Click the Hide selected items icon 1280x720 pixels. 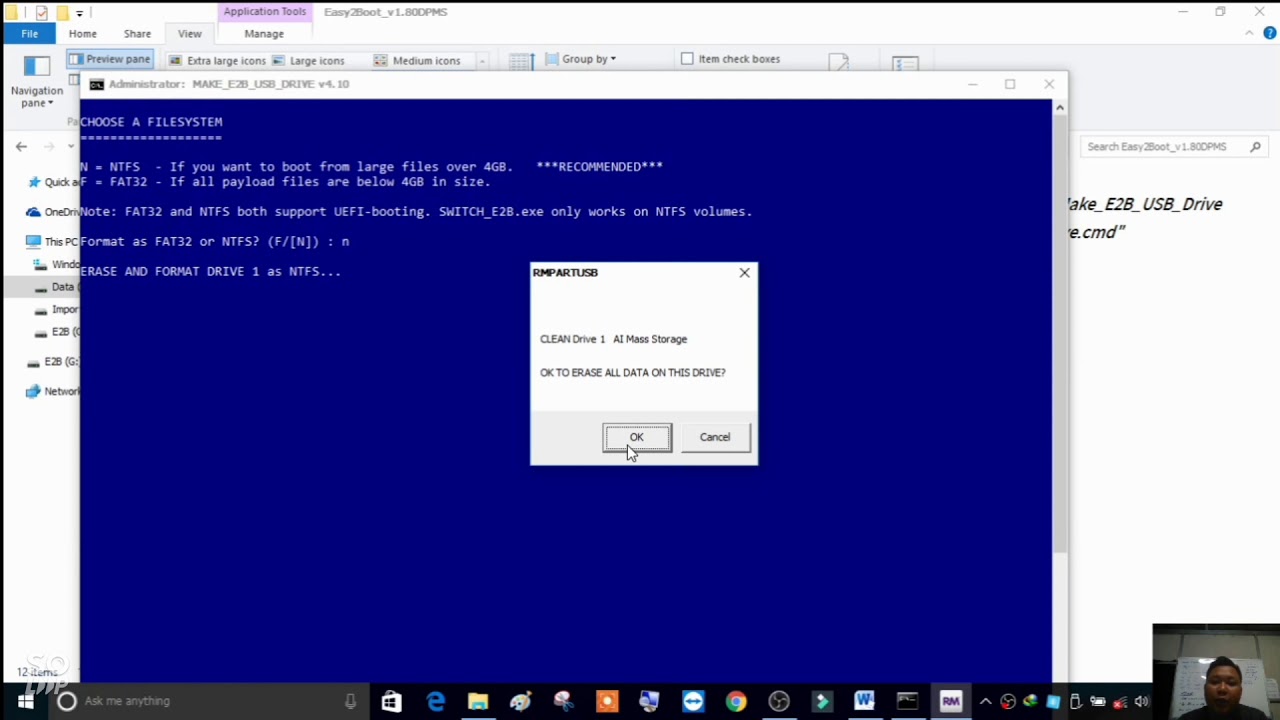tap(838, 62)
